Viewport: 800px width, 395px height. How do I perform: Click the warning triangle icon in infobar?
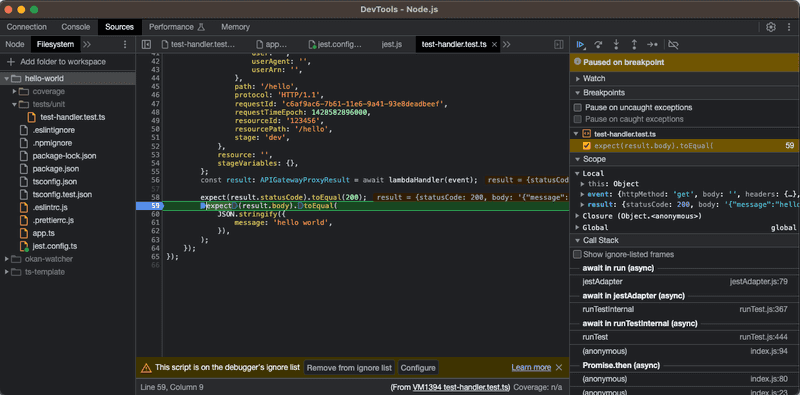point(146,367)
